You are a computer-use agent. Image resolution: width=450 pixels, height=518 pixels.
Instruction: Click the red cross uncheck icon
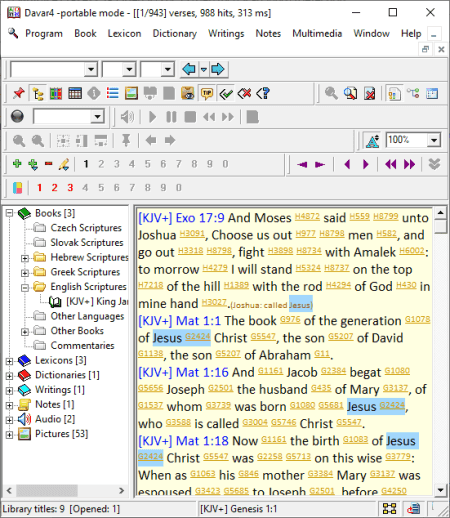245,93
